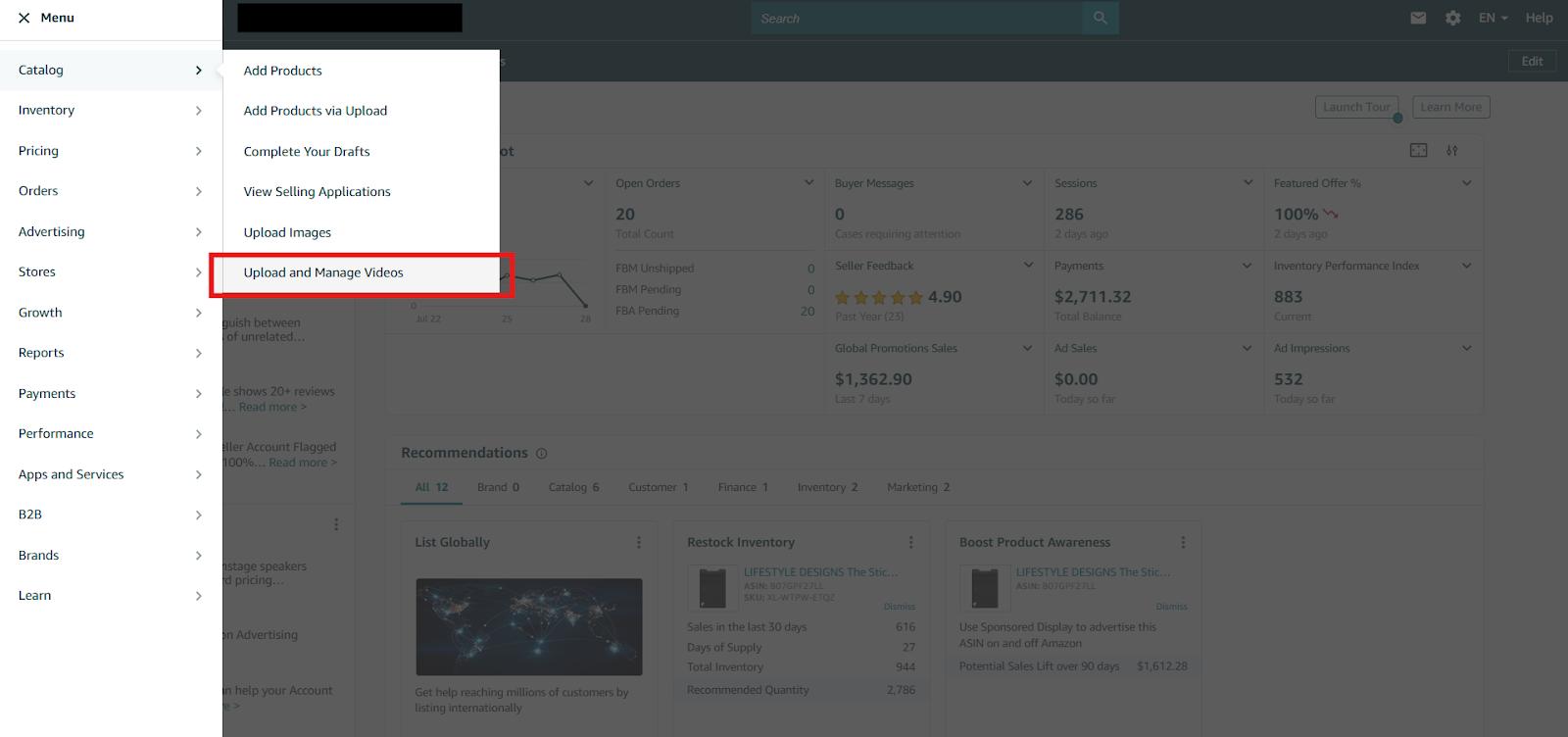Expand Growth using its chevron arrow
This screenshot has width=1568, height=737.
pyautogui.click(x=198, y=313)
